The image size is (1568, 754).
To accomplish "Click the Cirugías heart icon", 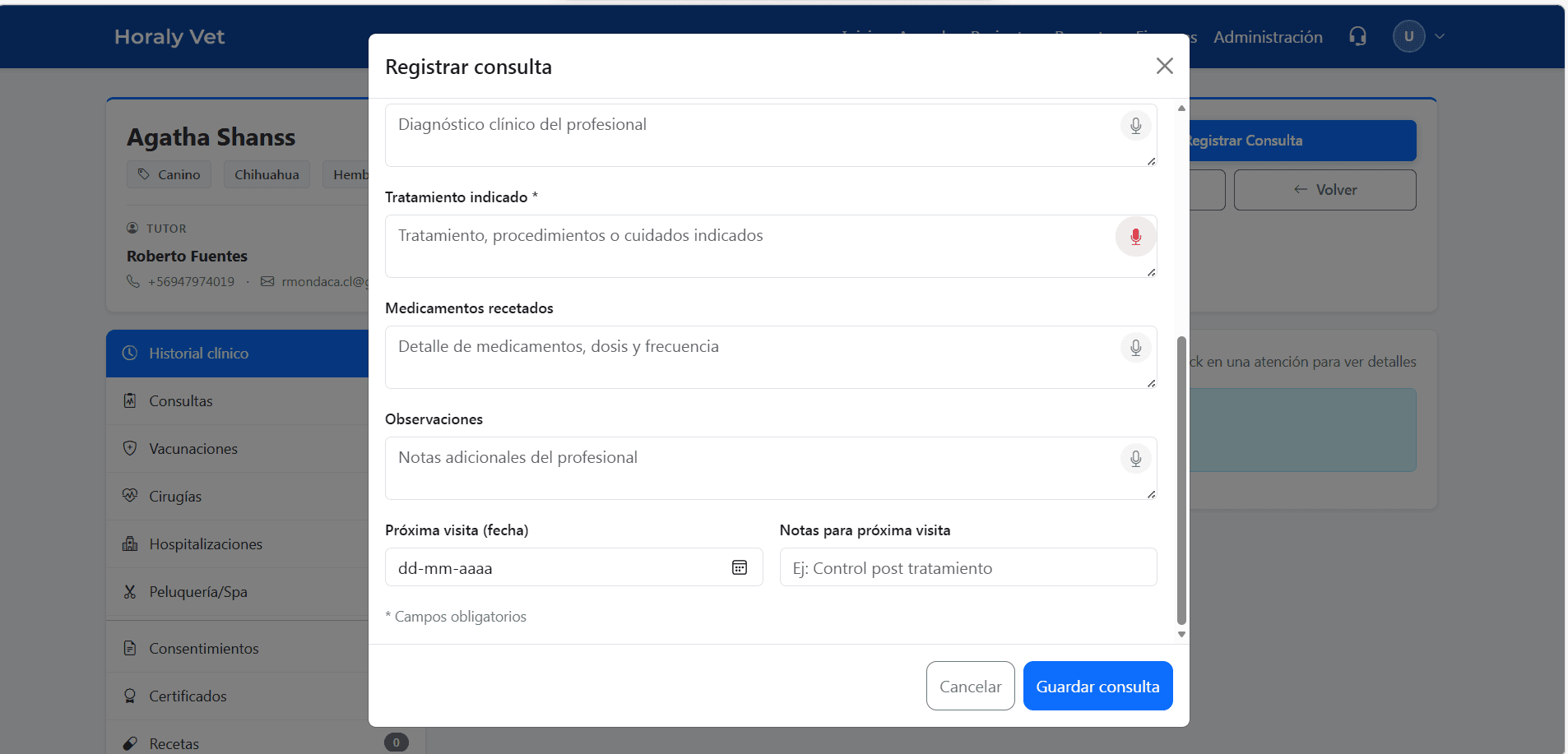I will coord(130,496).
